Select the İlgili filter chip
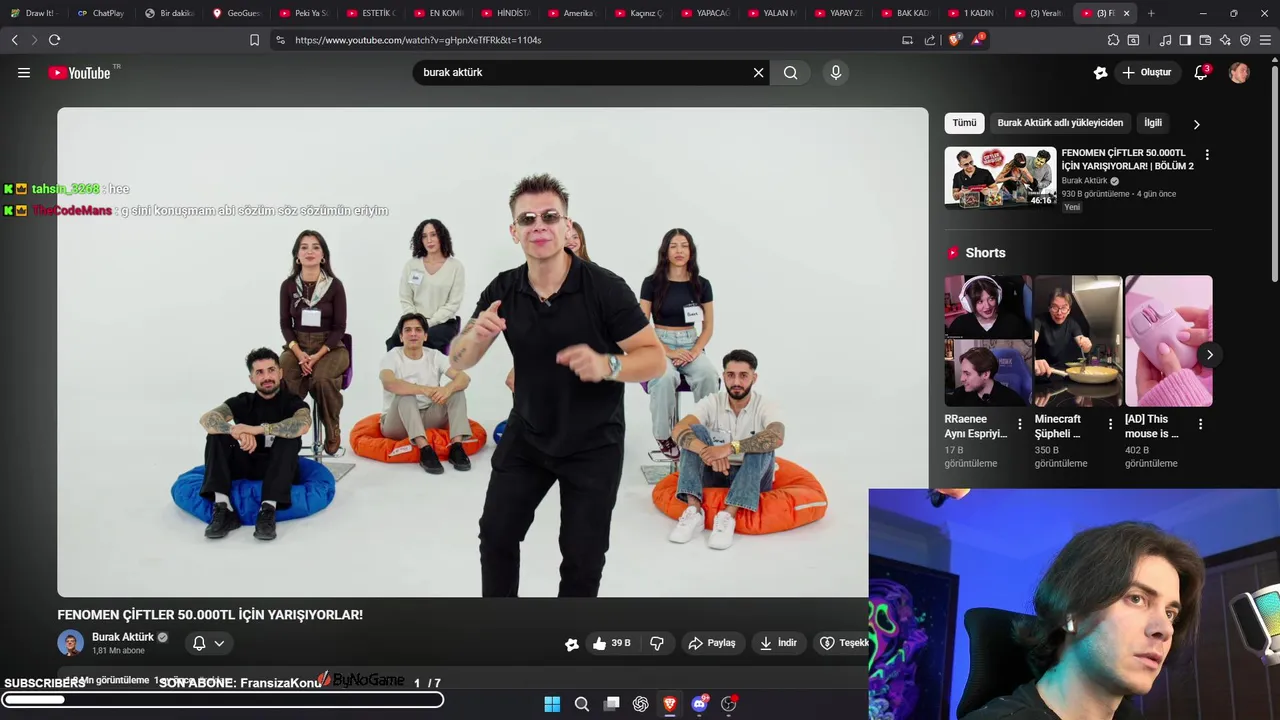The image size is (1280, 720). tap(1153, 123)
